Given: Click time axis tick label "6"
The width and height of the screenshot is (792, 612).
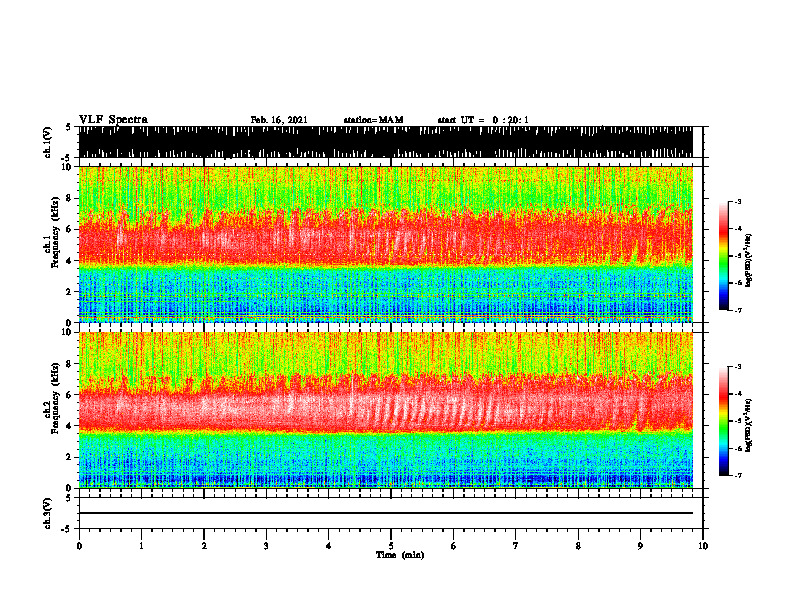Looking at the screenshot, I should 454,546.
